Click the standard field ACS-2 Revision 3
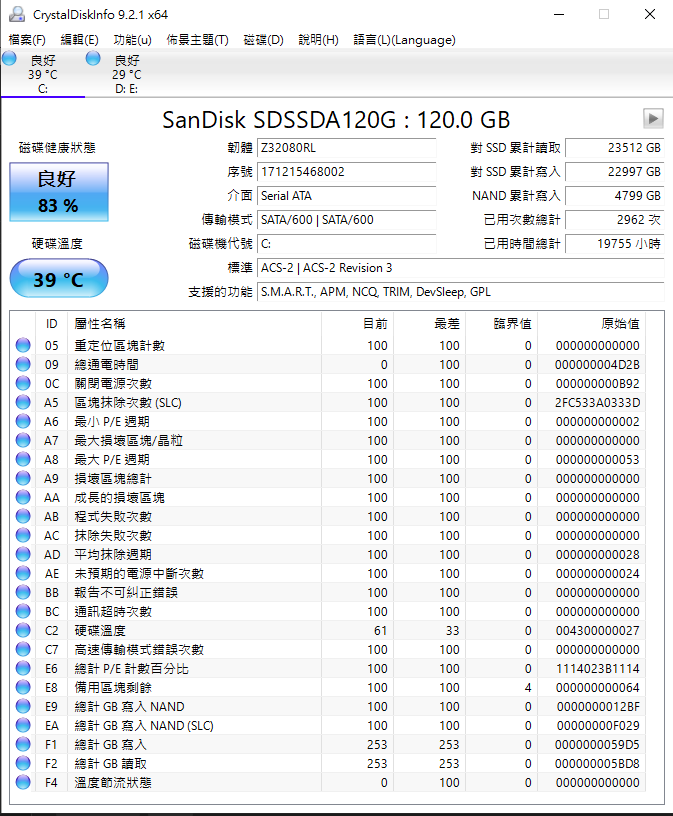This screenshot has width=673, height=816. (x=461, y=267)
